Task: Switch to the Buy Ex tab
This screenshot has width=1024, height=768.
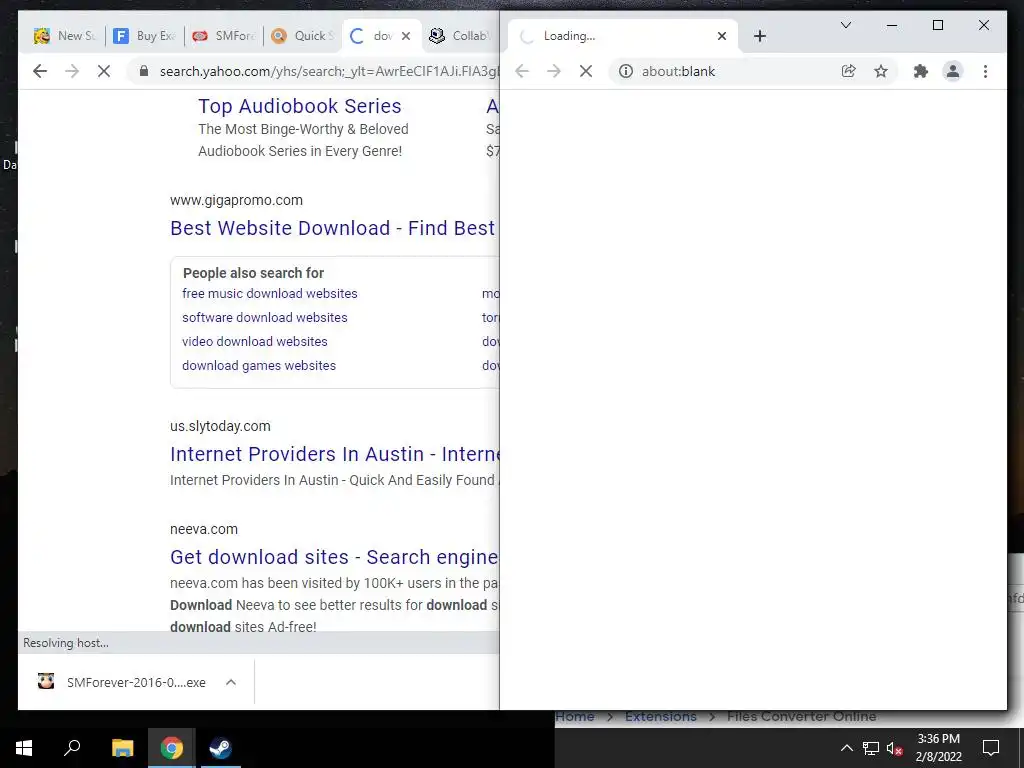Action: [x=144, y=36]
